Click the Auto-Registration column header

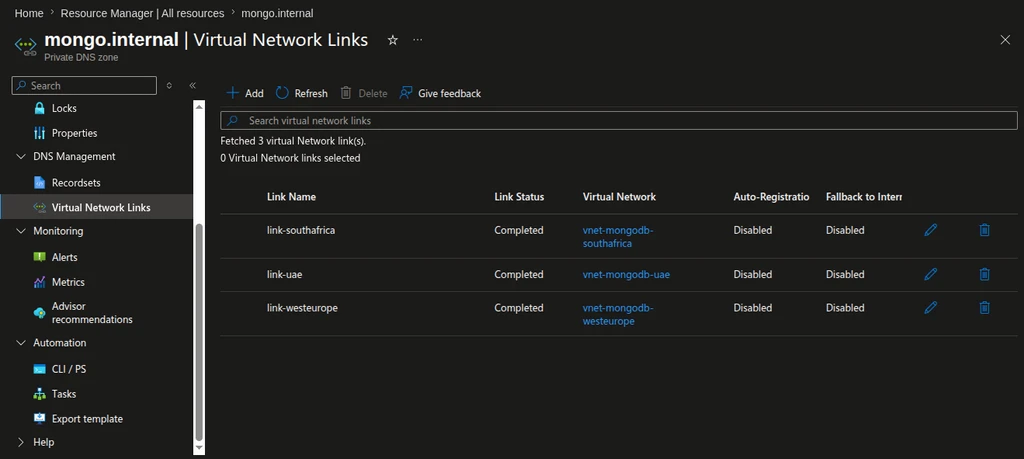point(771,197)
